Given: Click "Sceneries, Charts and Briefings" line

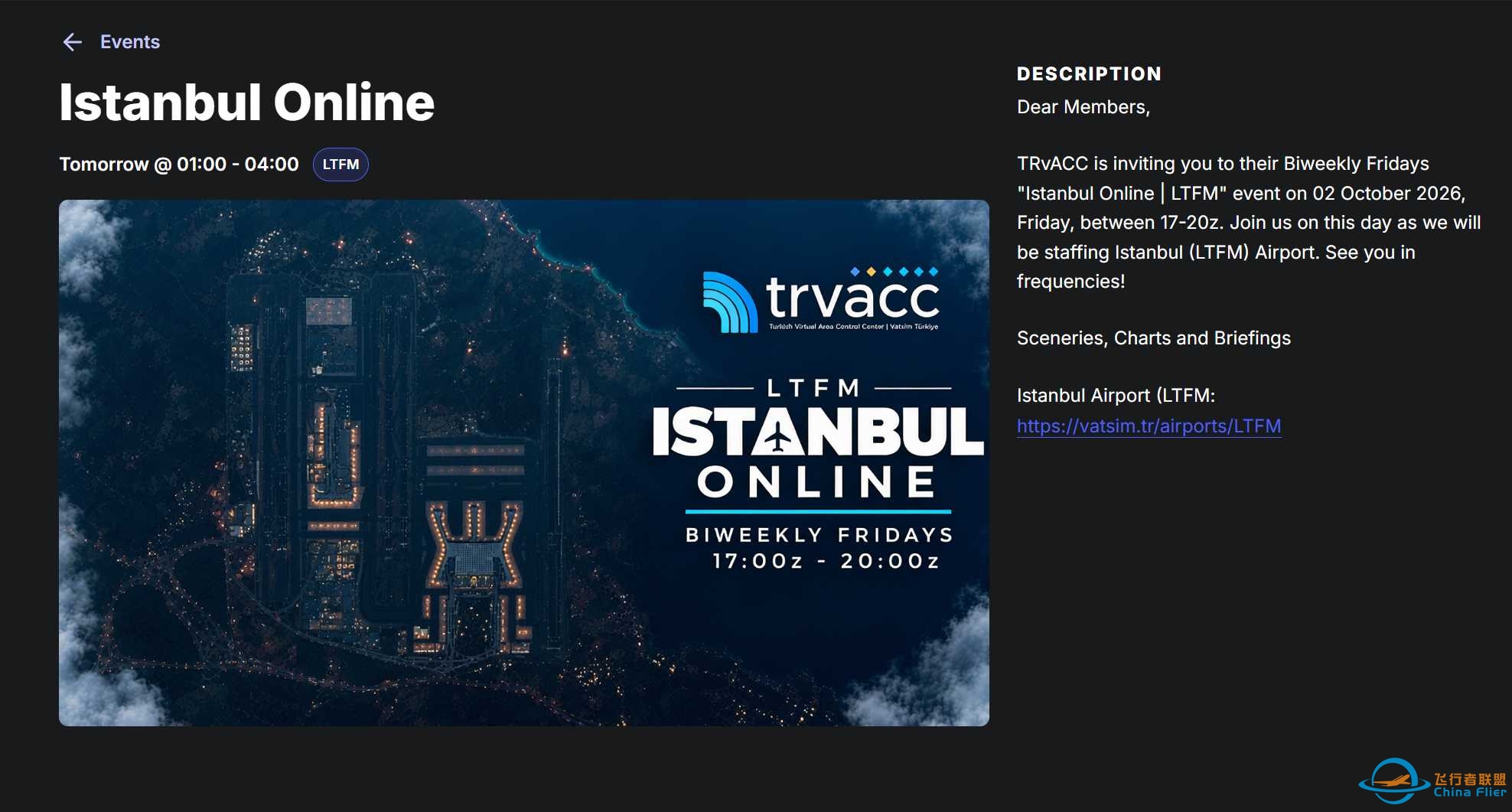Looking at the screenshot, I should (x=1154, y=338).
